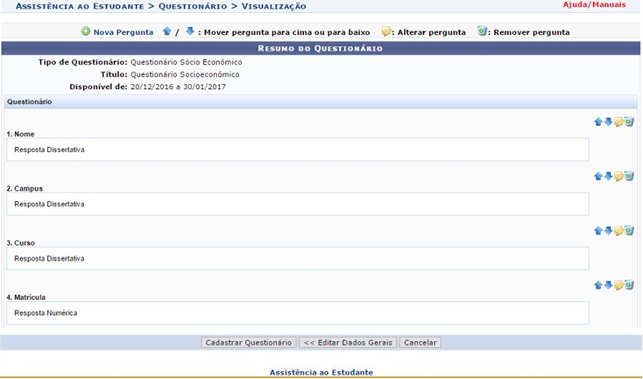Move question 4 Matrícula up
The height and width of the screenshot is (379, 643).
pos(598,285)
